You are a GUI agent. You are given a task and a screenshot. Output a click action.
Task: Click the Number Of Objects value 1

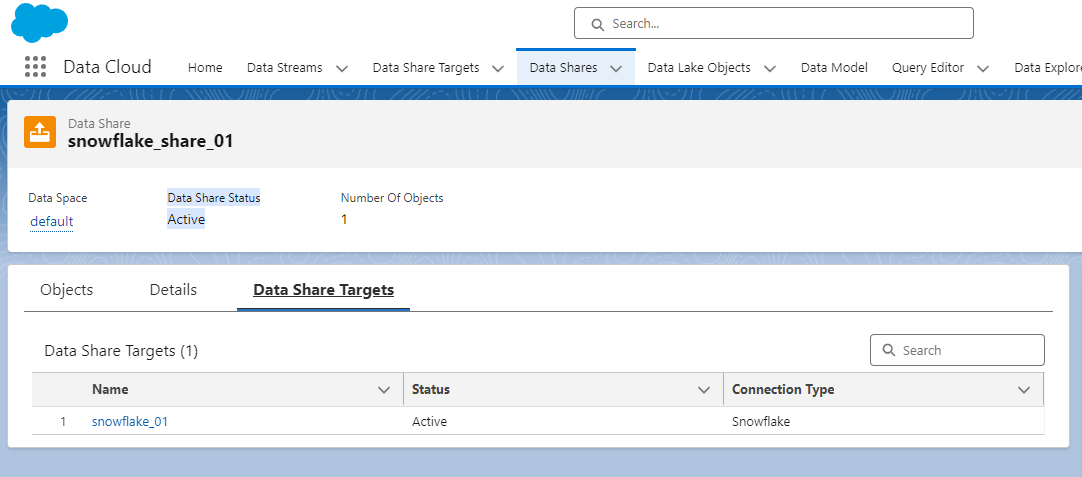click(x=344, y=220)
